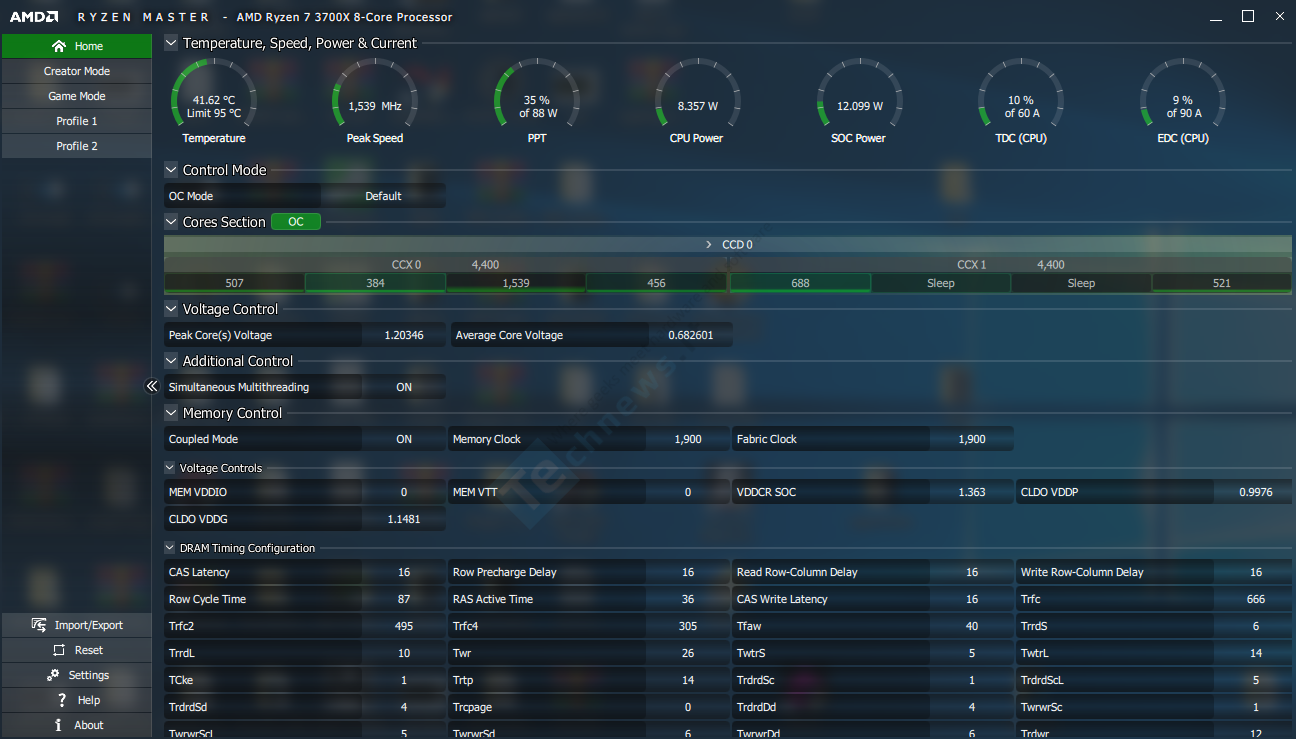The width and height of the screenshot is (1296, 739).
Task: Collapse the Voltage Control section
Action: pyautogui.click(x=171, y=309)
